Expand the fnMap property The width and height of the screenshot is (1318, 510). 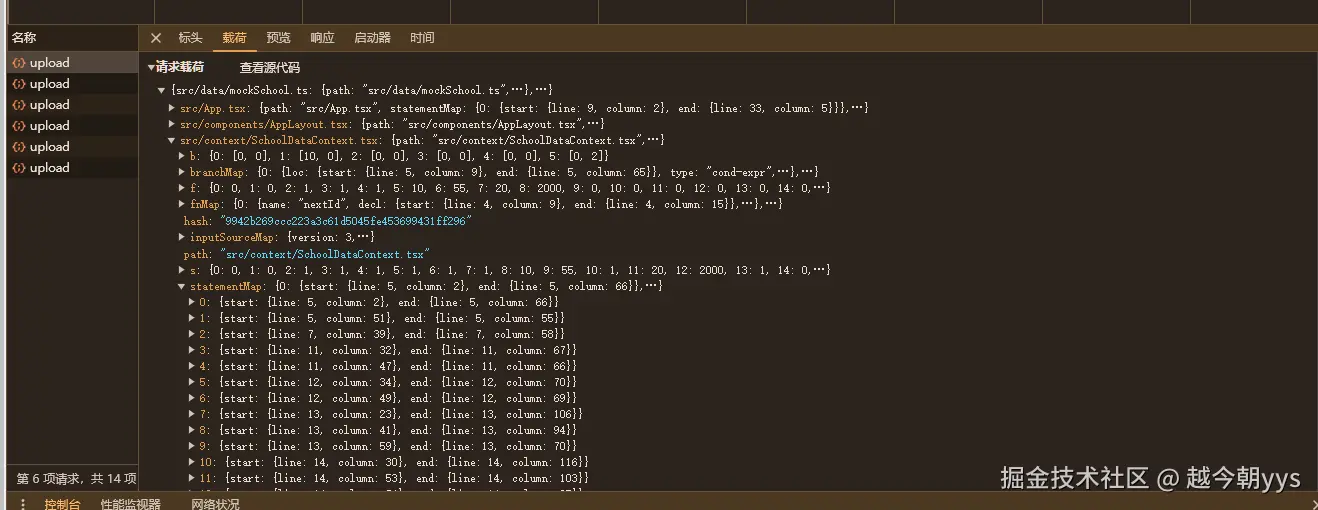pos(182,204)
